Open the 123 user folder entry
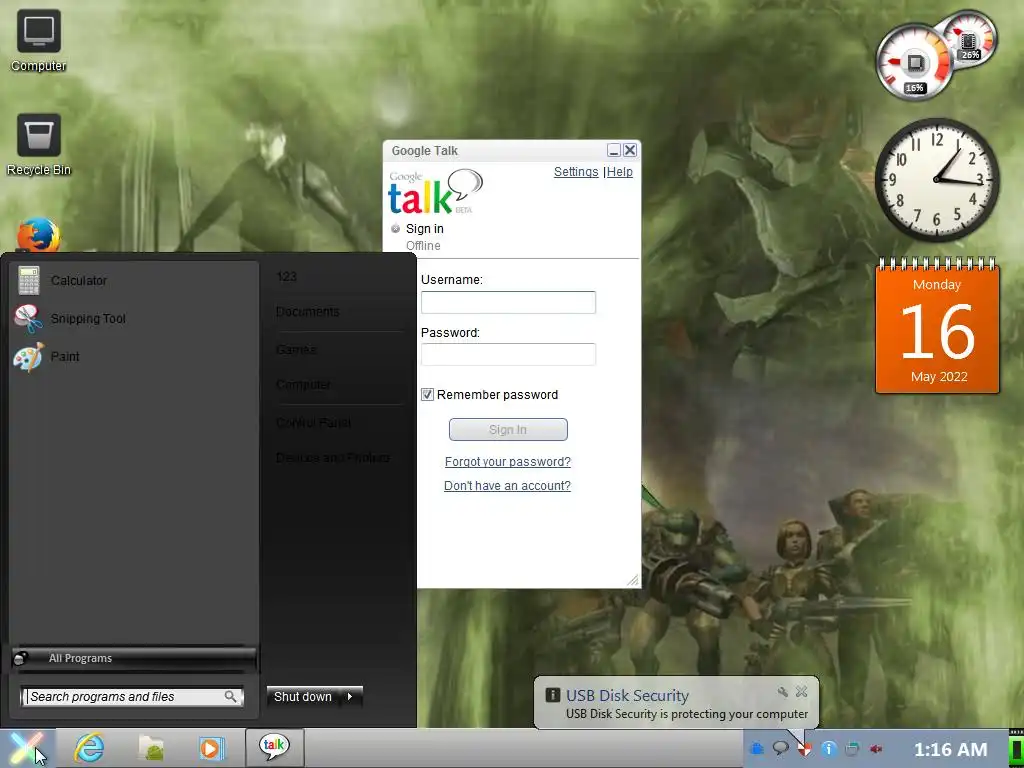The width and height of the screenshot is (1024, 768). click(287, 277)
